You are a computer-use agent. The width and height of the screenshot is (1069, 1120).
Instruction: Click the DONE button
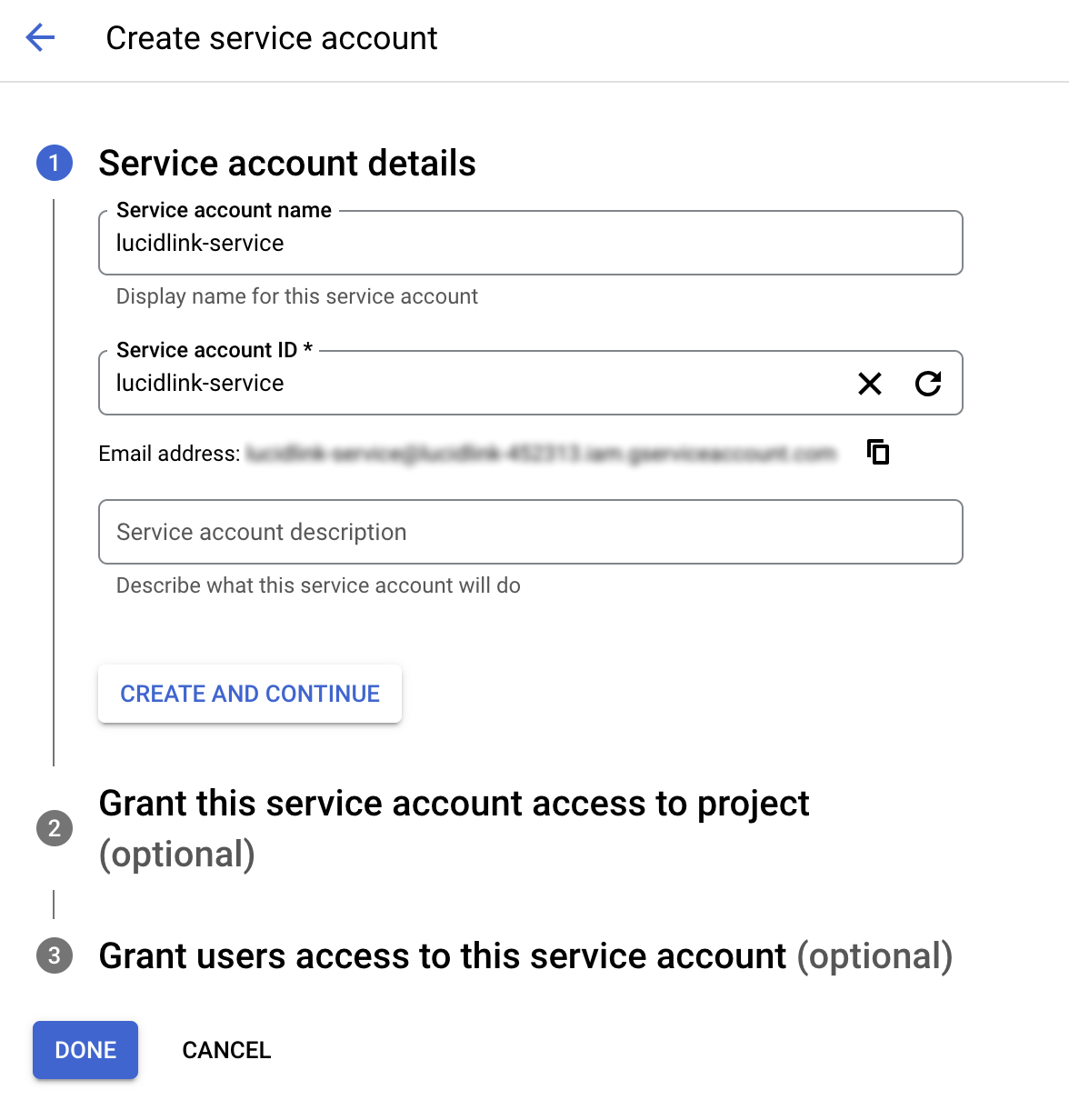pos(85,1050)
